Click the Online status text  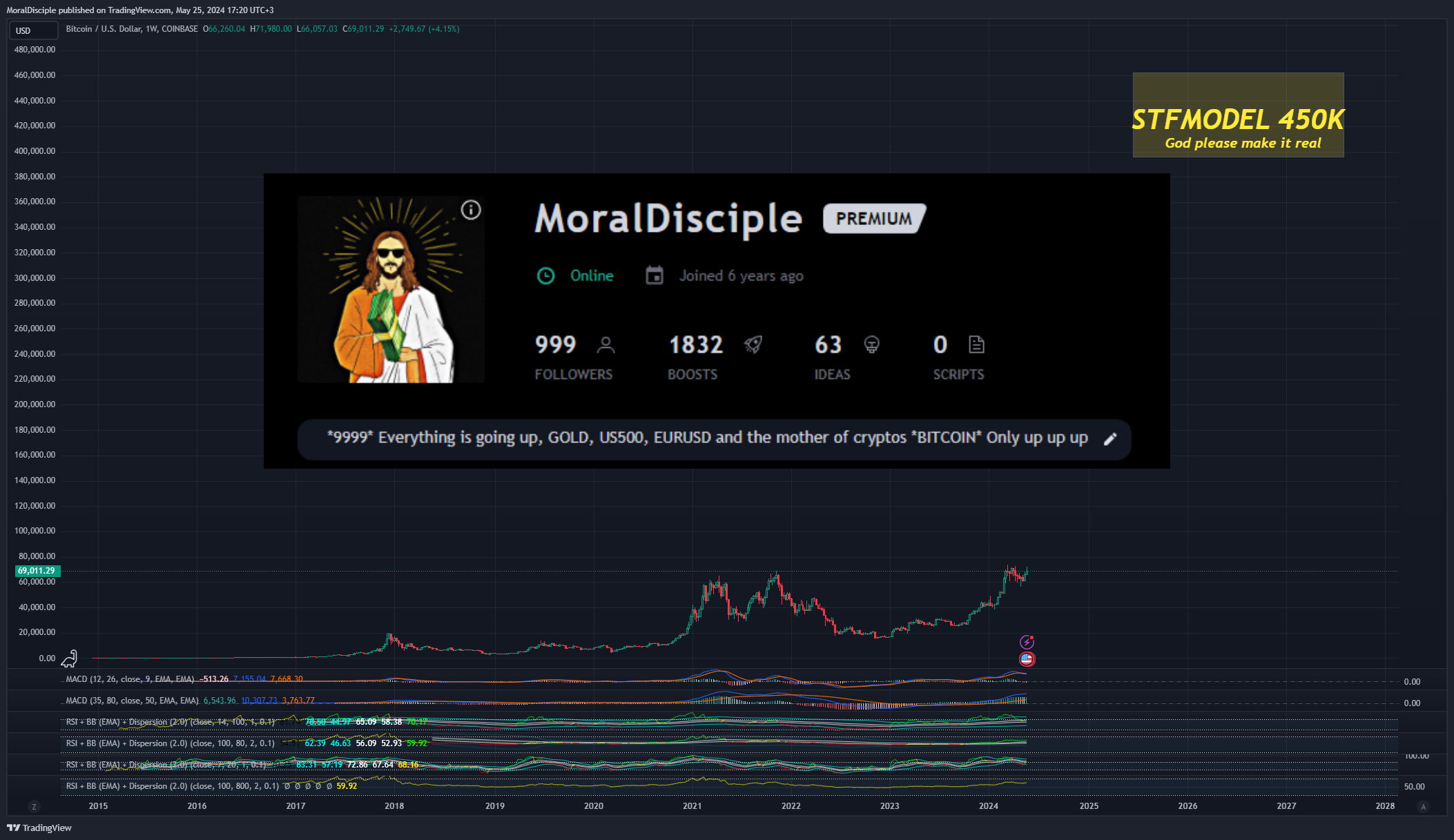592,276
